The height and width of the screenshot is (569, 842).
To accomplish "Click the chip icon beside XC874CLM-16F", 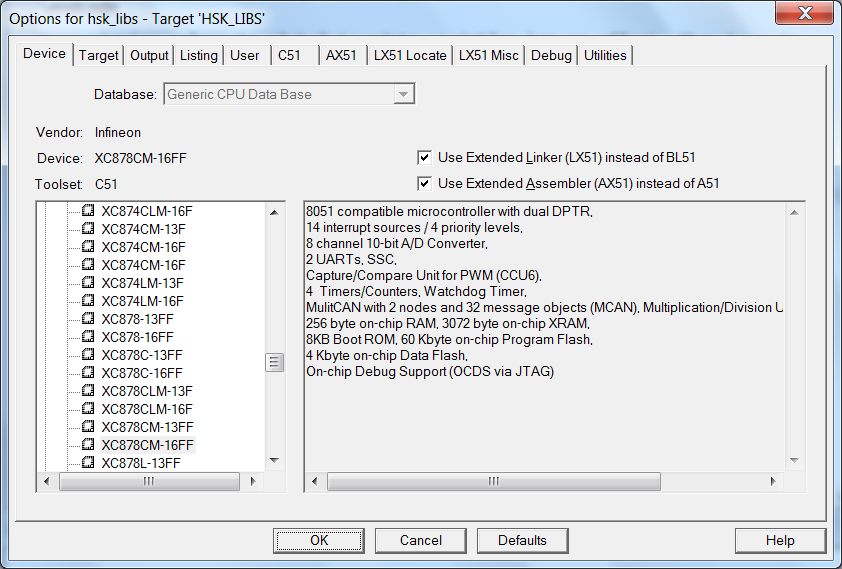I will (88, 211).
